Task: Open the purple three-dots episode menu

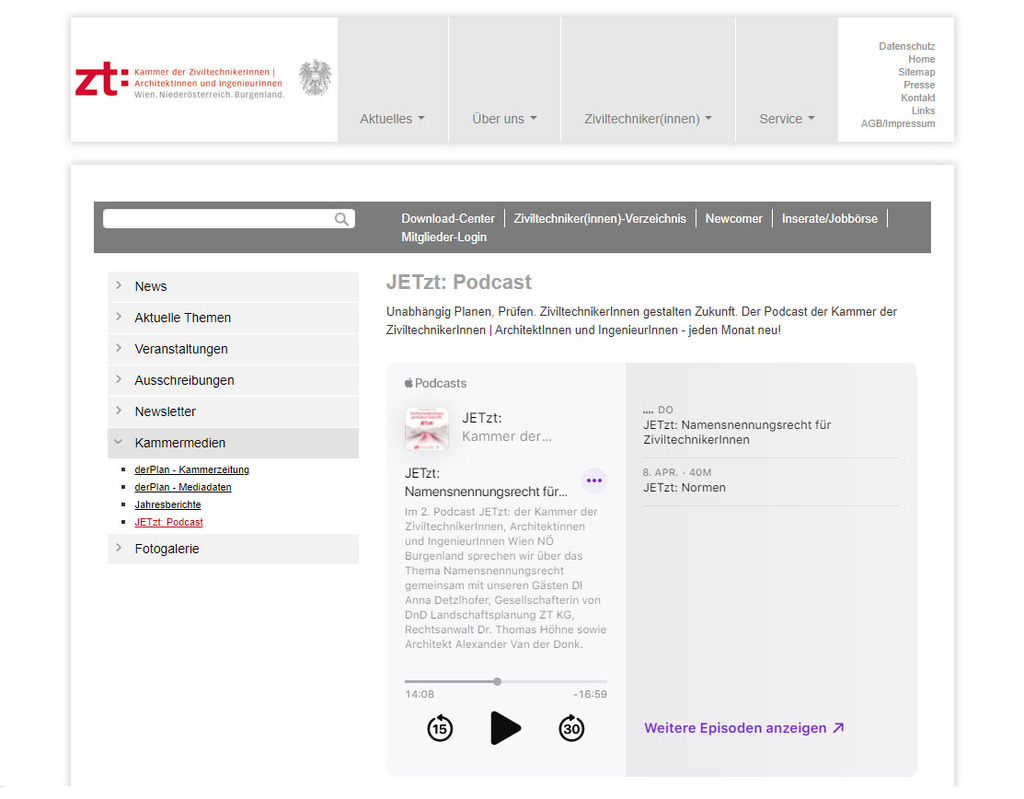Action: (594, 481)
